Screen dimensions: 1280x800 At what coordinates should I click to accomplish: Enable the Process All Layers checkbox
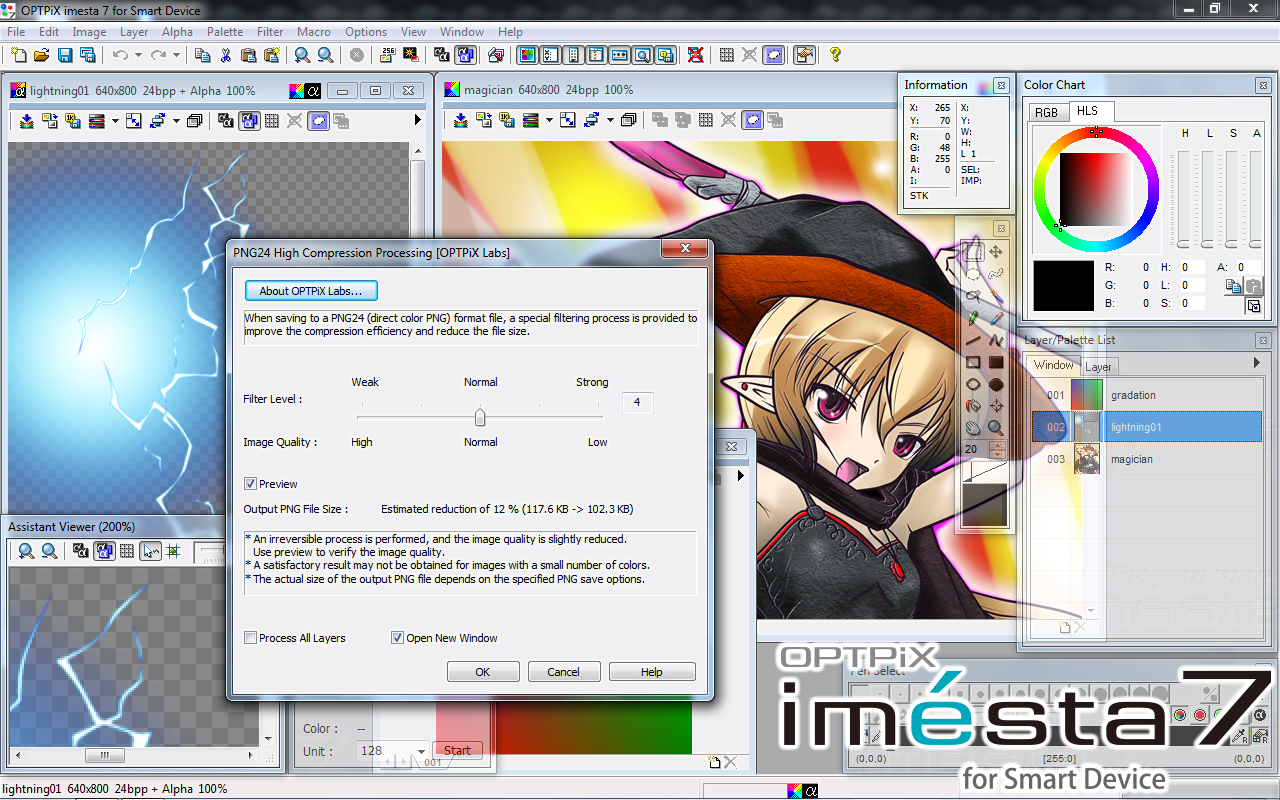[251, 638]
